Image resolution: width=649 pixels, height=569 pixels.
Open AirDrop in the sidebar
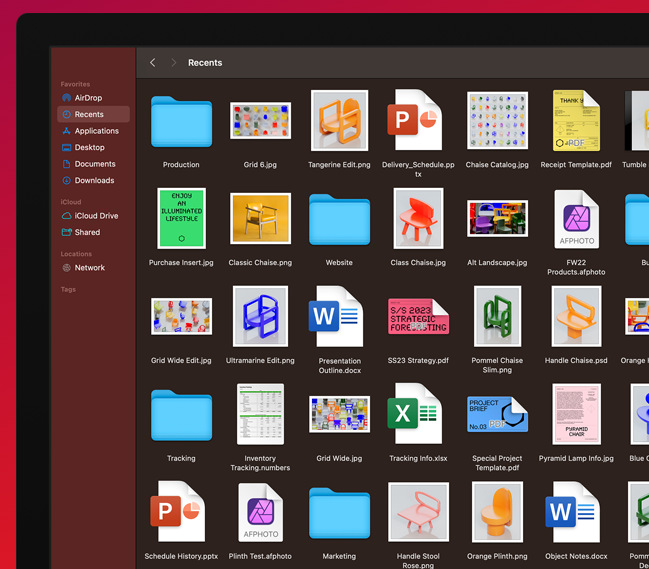(88, 98)
